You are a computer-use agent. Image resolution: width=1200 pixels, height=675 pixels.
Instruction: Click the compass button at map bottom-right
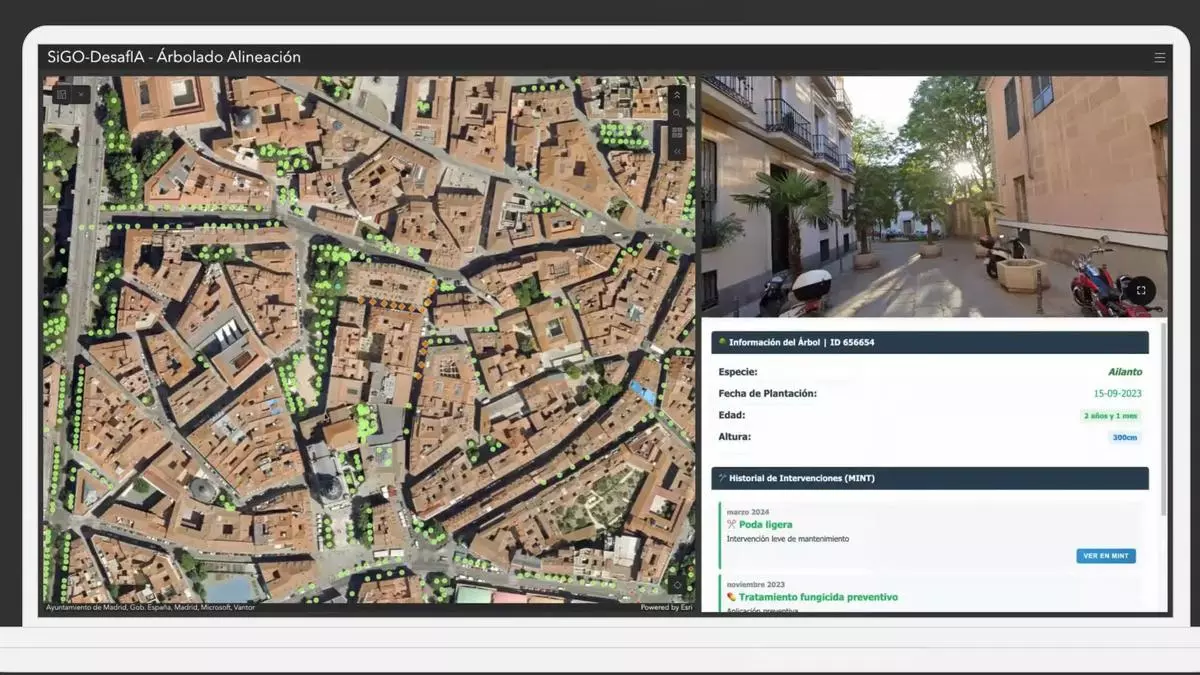click(x=677, y=585)
